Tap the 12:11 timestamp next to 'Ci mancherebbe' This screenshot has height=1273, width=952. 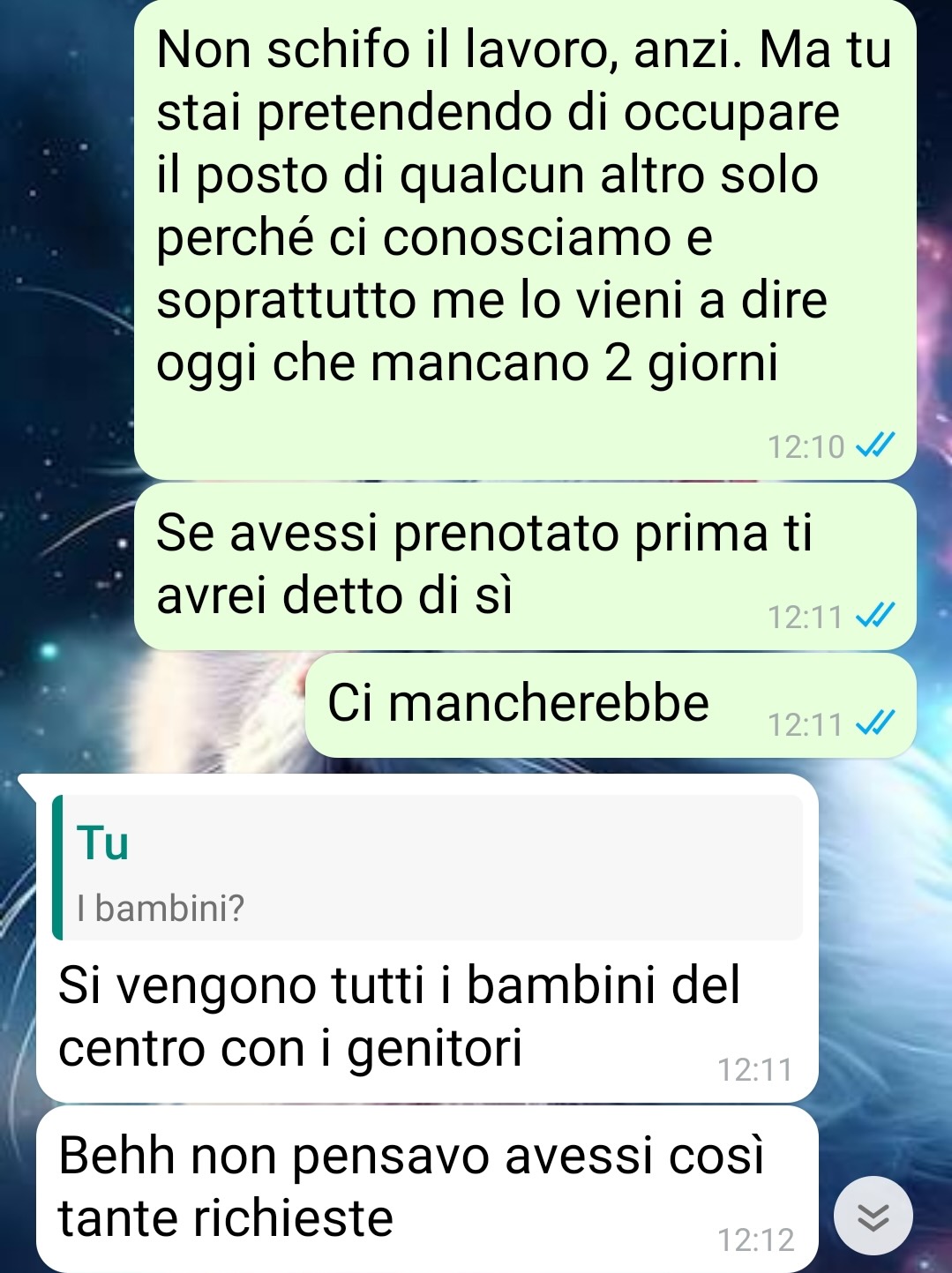pyautogui.click(x=806, y=725)
